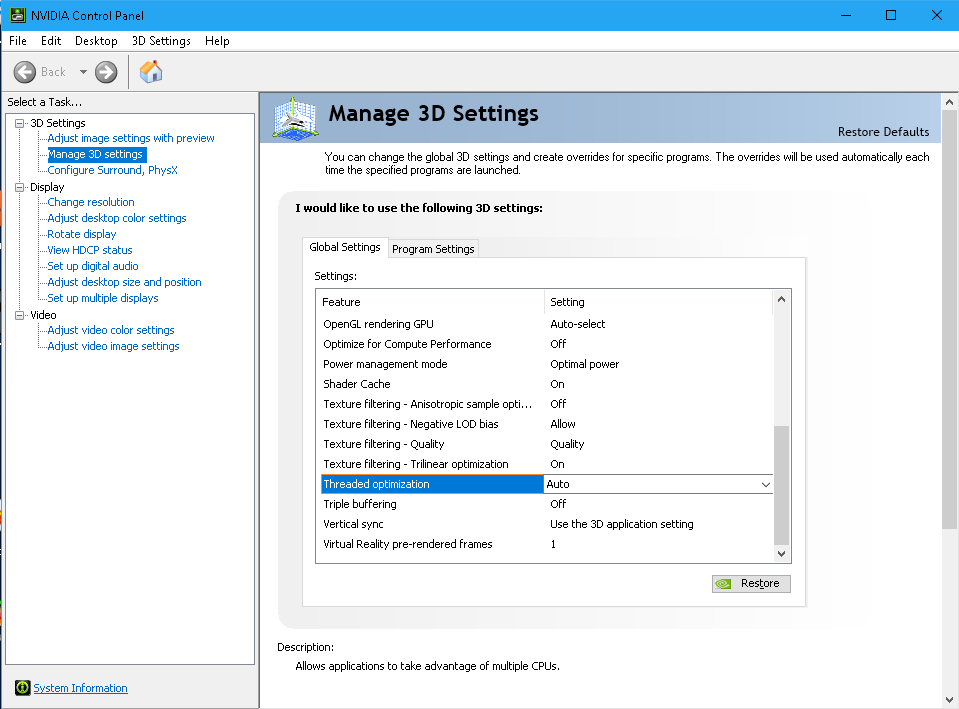Open View HDCP status
Screen dimensions: 959x709
coord(90,250)
